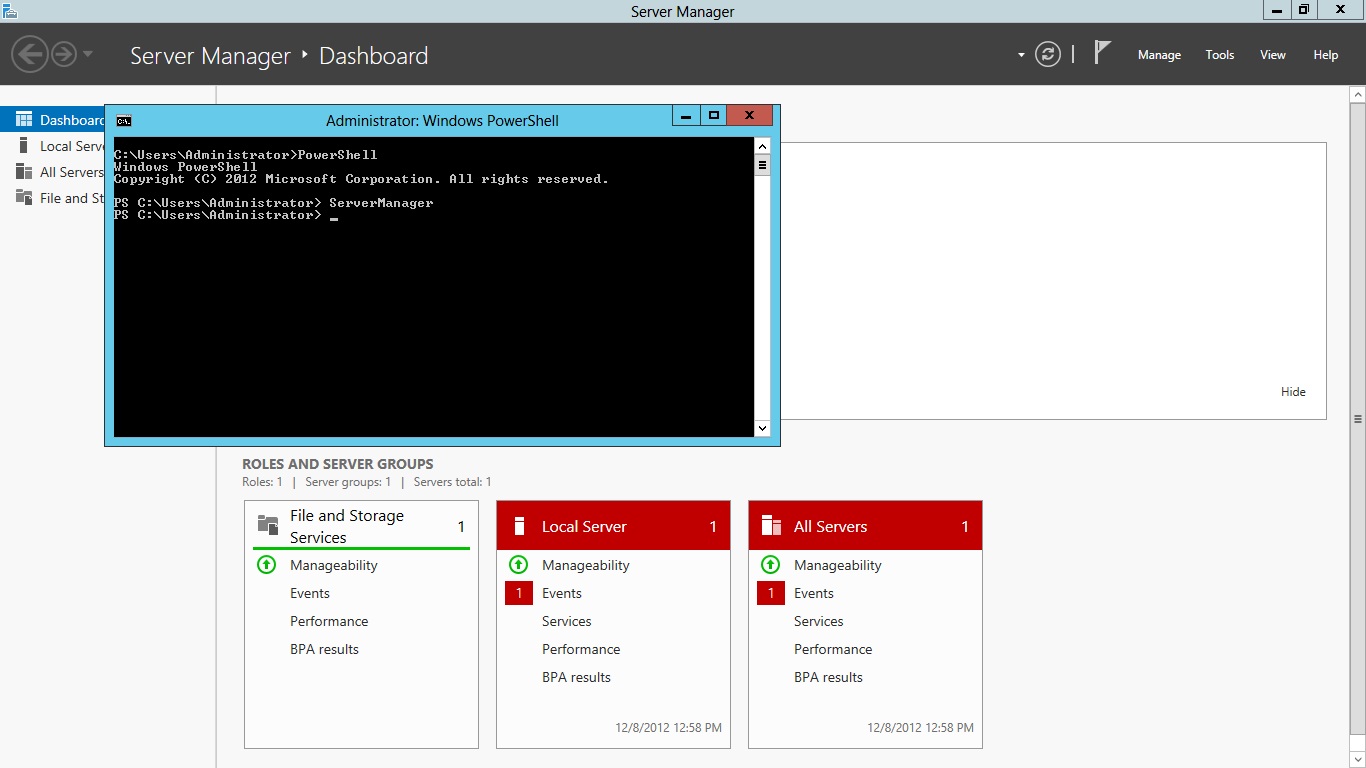The width and height of the screenshot is (1366, 768).
Task: Open the Events alert badge under All Servers
Action: click(x=770, y=593)
